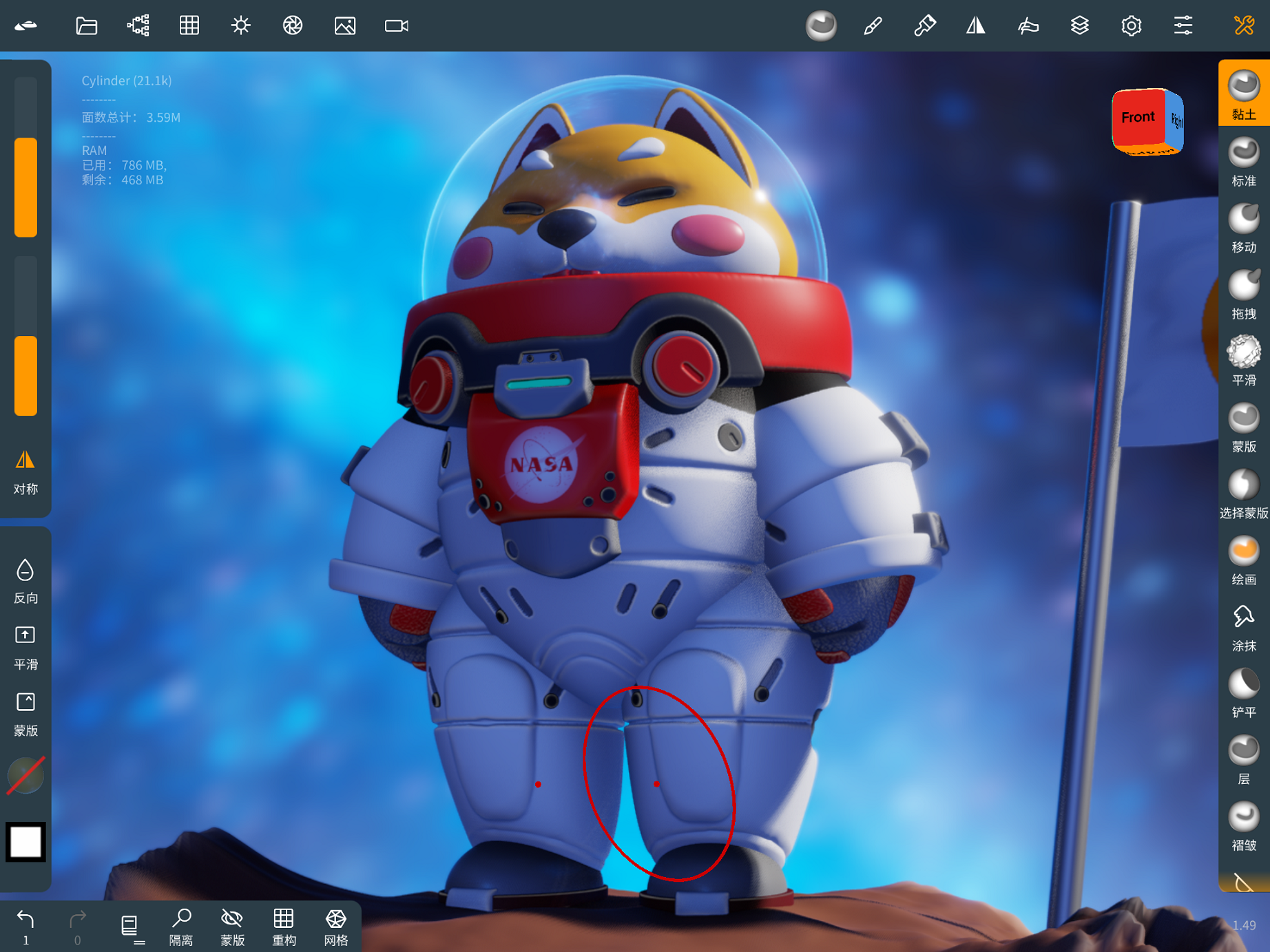1270x952 pixels.
Task: Toggle mask visibility with the eye icon
Action: [232, 918]
